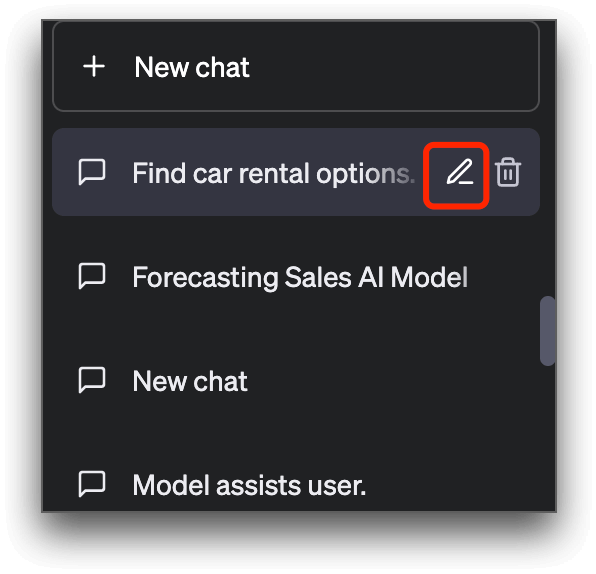Screen dimensions: 596x574
Task: Click the sidebar scrollbar thumb
Action: 547,331
